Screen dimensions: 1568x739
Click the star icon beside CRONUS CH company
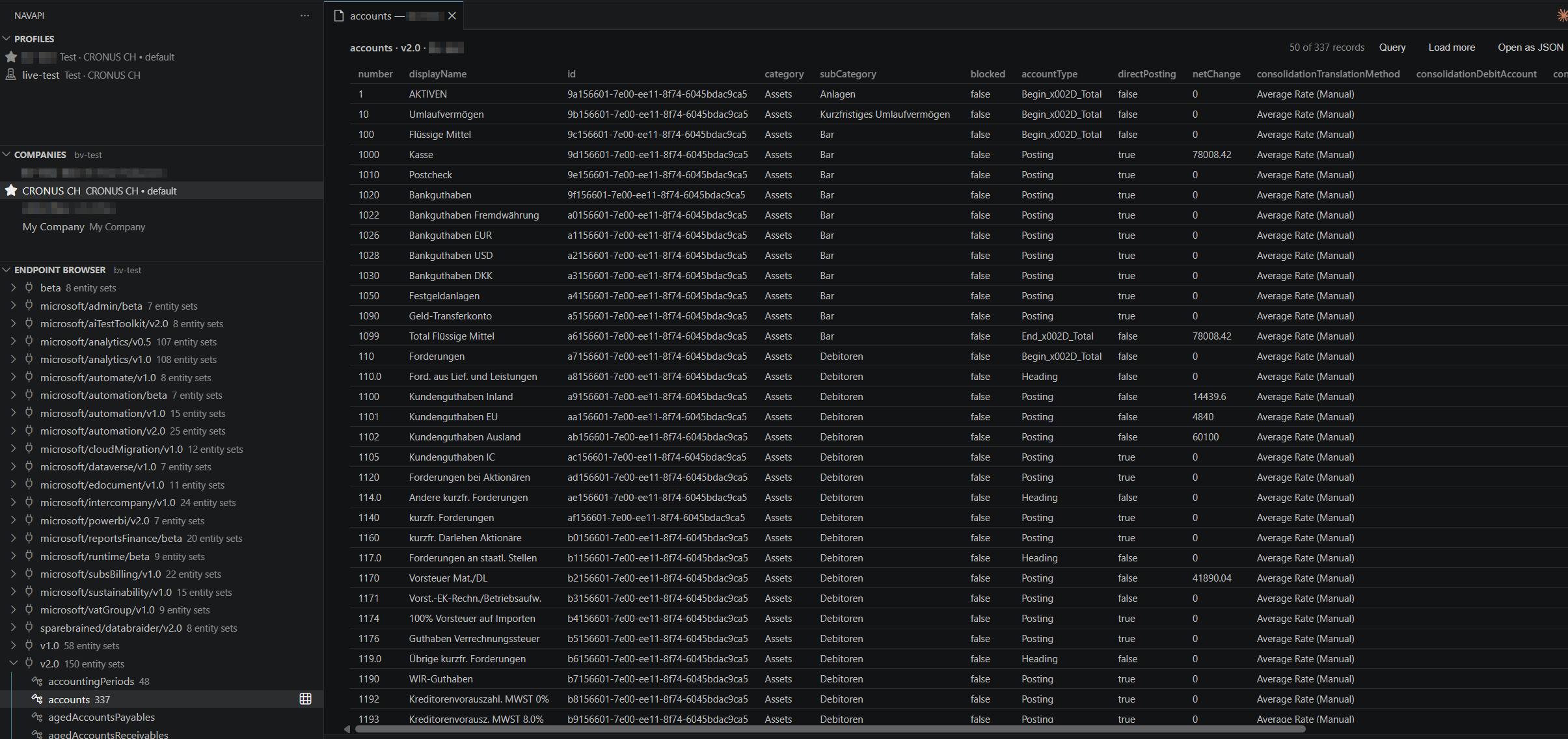point(11,191)
